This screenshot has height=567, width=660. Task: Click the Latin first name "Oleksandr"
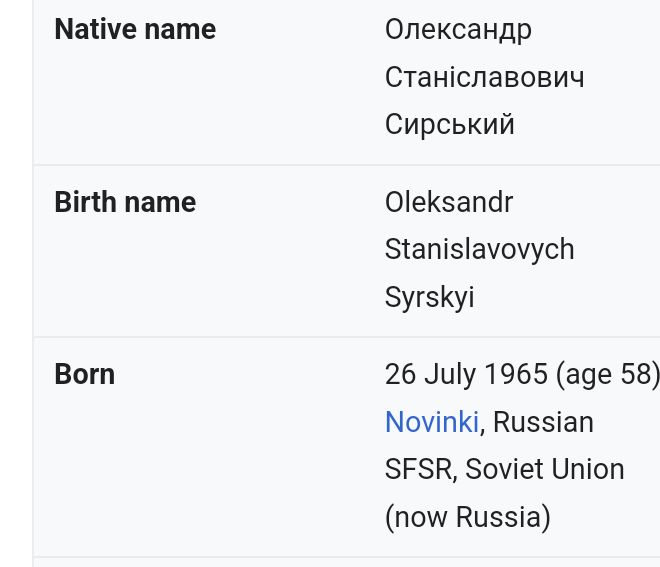pos(449,202)
